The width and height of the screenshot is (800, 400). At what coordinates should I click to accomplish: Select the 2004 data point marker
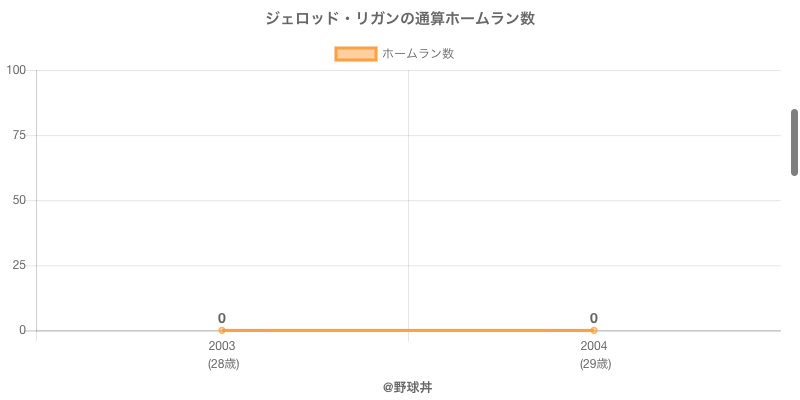pyautogui.click(x=594, y=330)
